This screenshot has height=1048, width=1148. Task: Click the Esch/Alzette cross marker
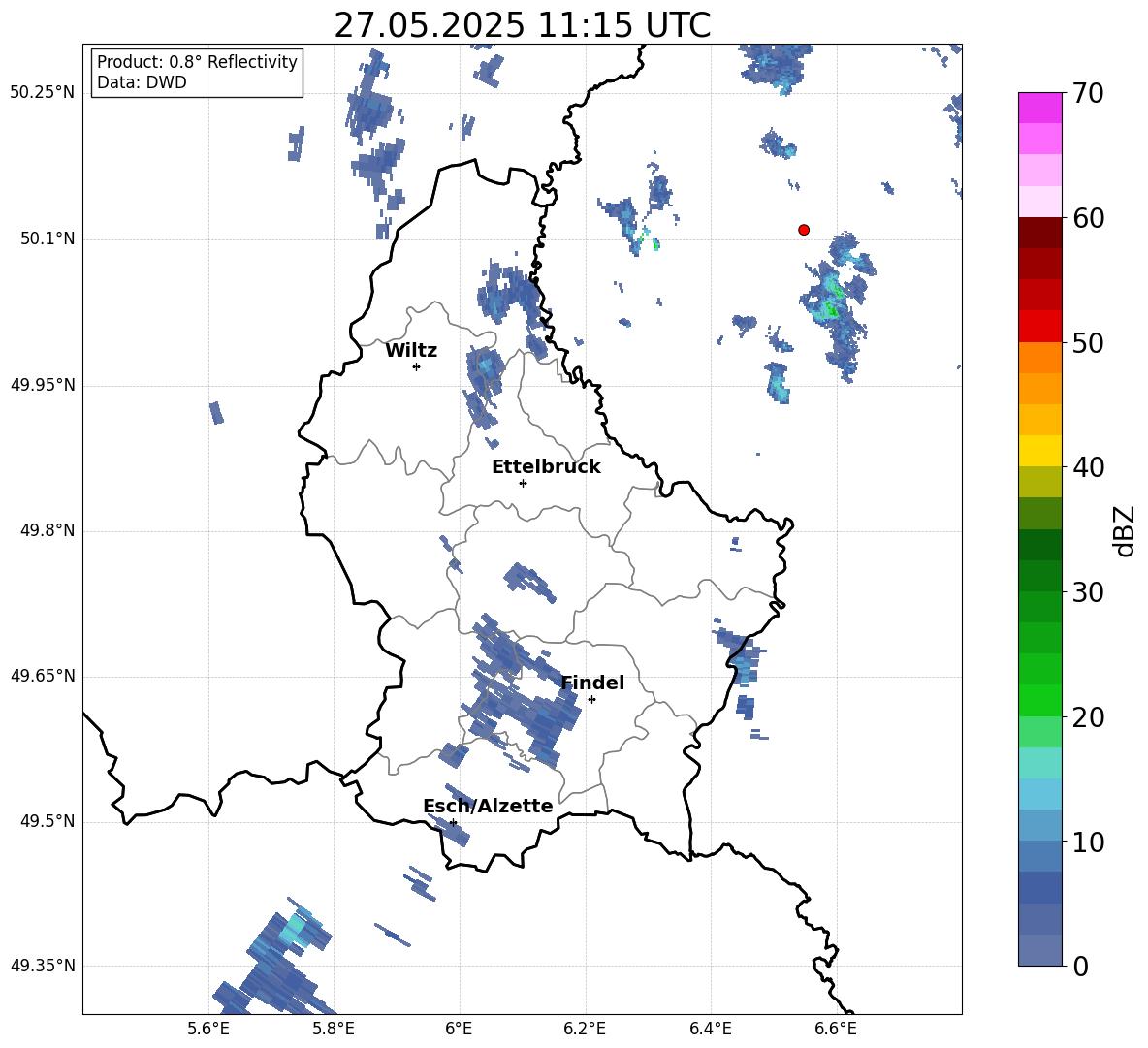pos(453,822)
